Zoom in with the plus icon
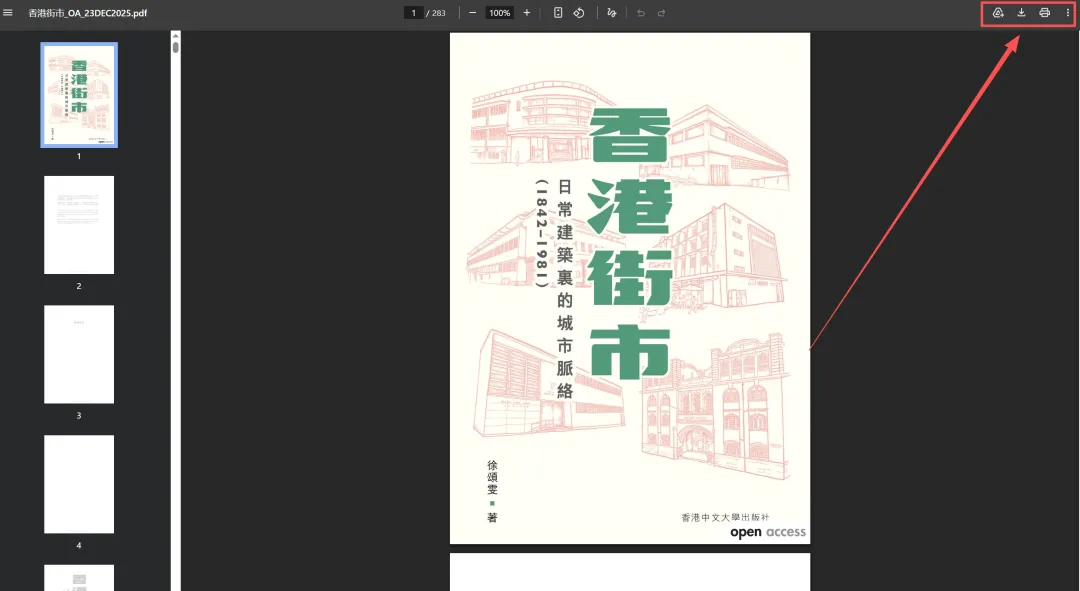 point(527,12)
